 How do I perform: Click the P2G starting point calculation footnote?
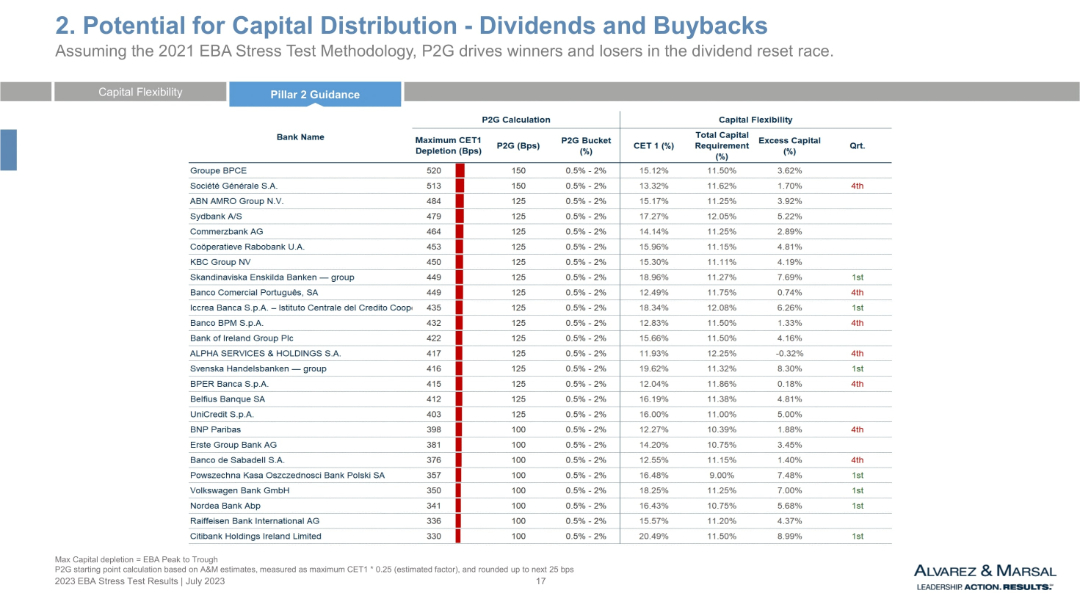click(x=314, y=570)
